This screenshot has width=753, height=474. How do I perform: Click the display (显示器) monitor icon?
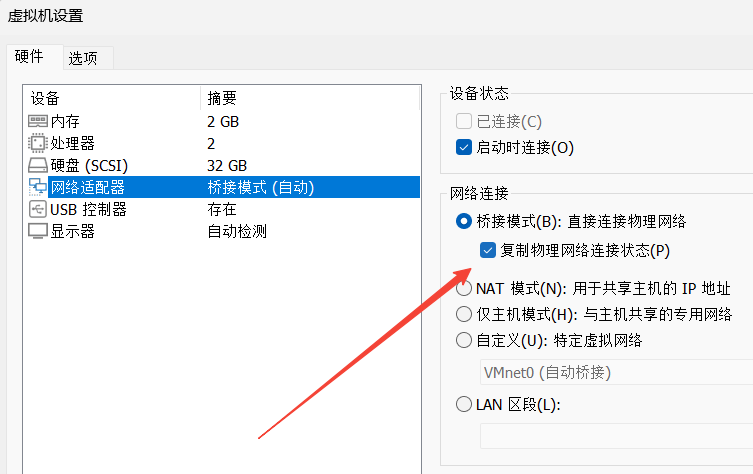click(37, 231)
